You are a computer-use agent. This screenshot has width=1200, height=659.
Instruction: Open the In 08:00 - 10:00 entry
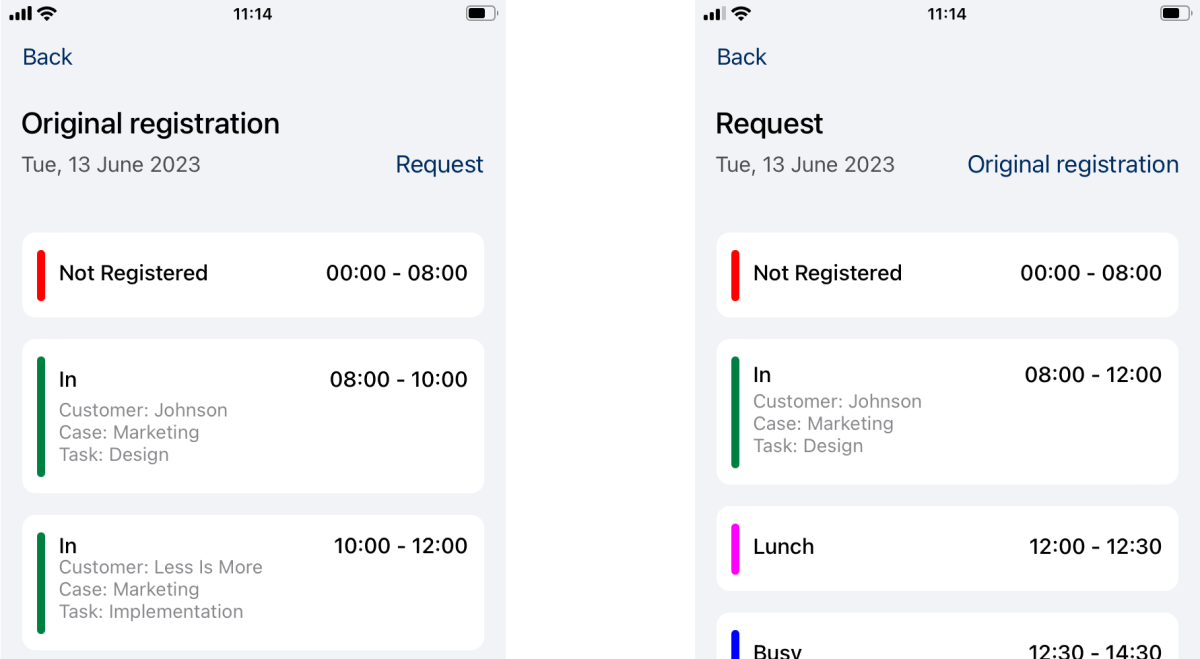point(253,416)
